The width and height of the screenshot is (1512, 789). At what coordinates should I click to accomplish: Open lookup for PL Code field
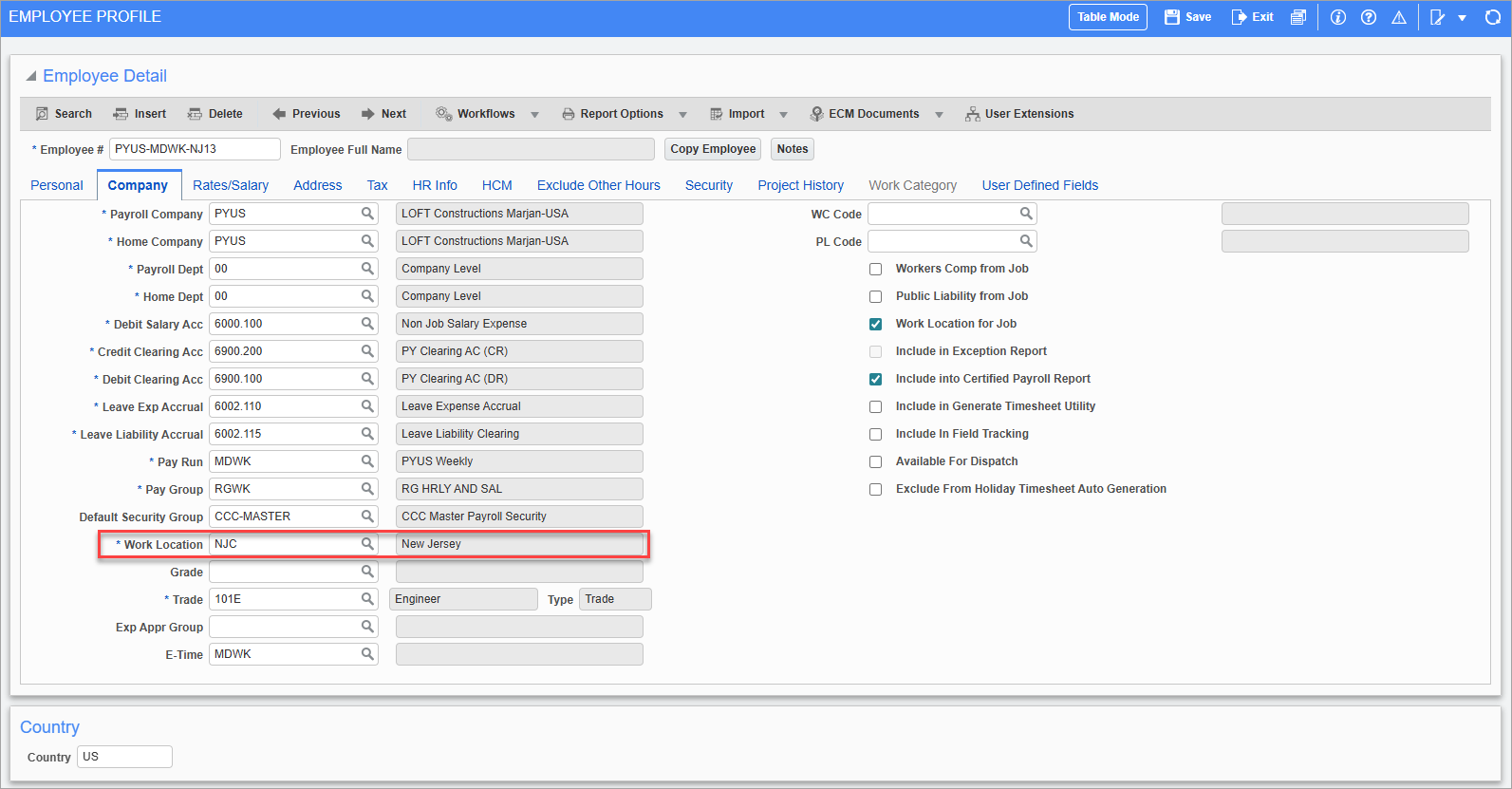[x=1026, y=241]
